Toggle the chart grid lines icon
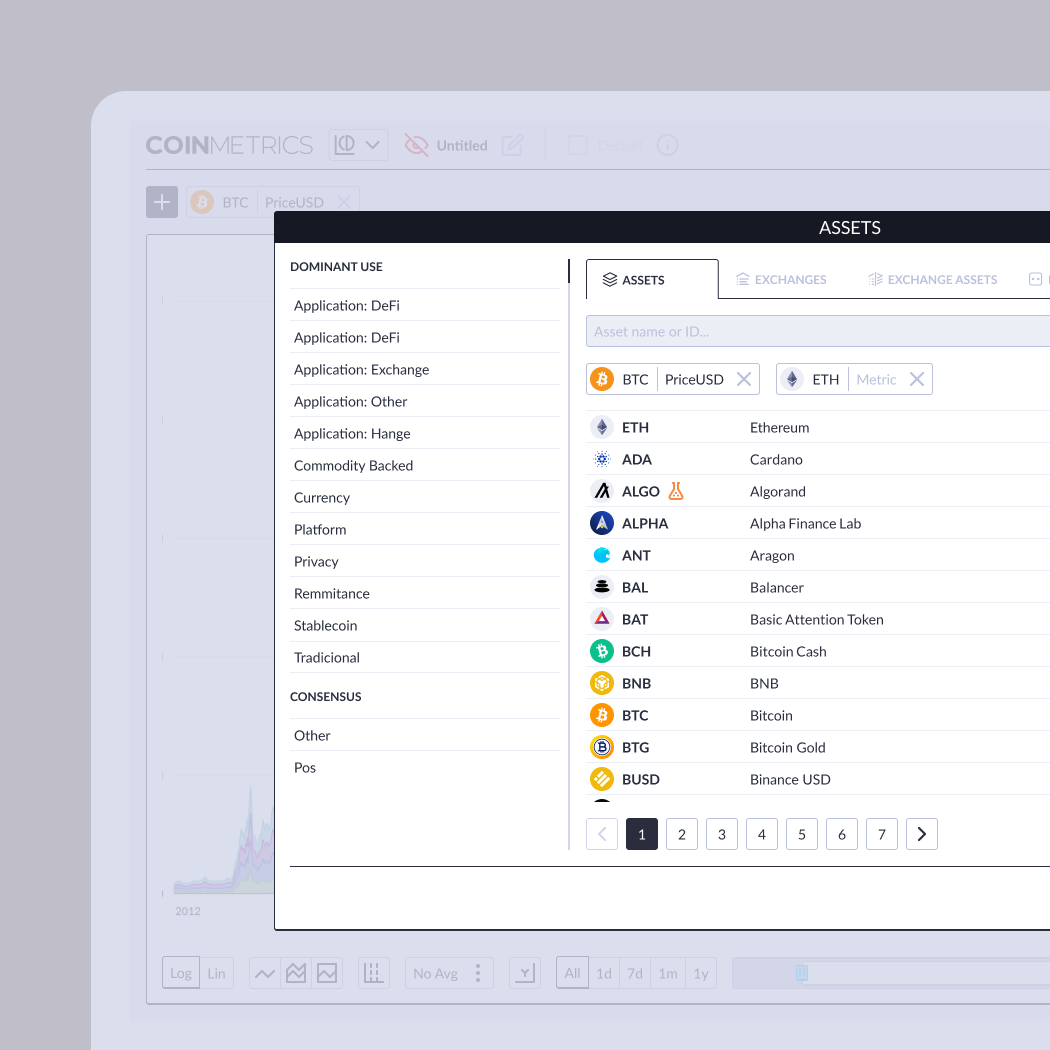 374,973
